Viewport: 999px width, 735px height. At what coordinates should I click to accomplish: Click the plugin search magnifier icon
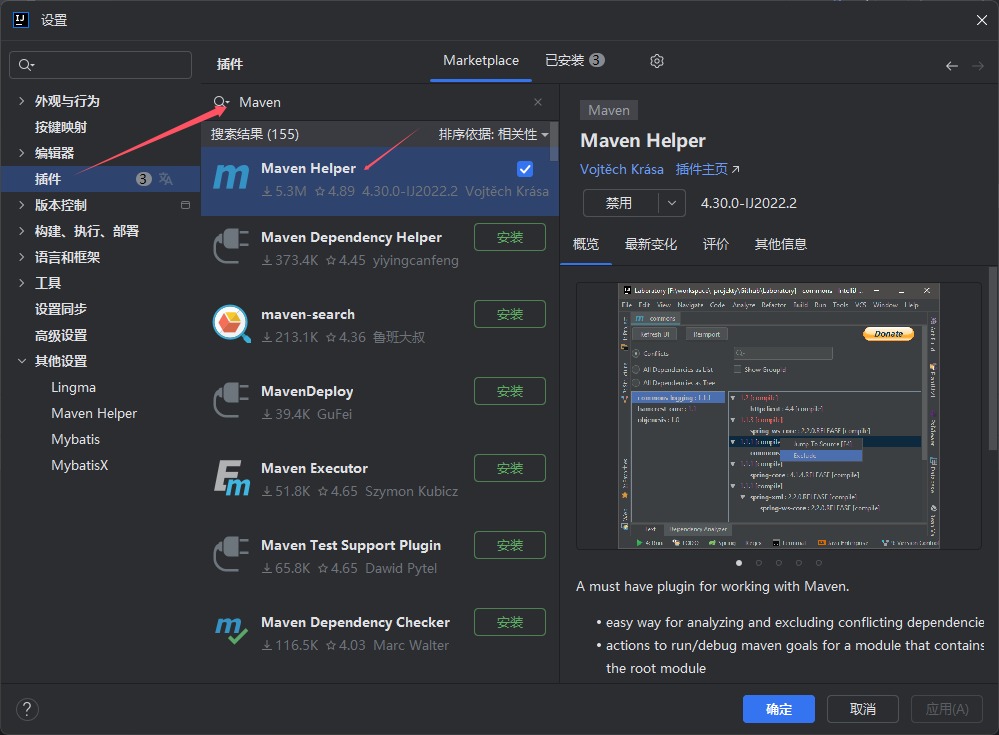220,102
